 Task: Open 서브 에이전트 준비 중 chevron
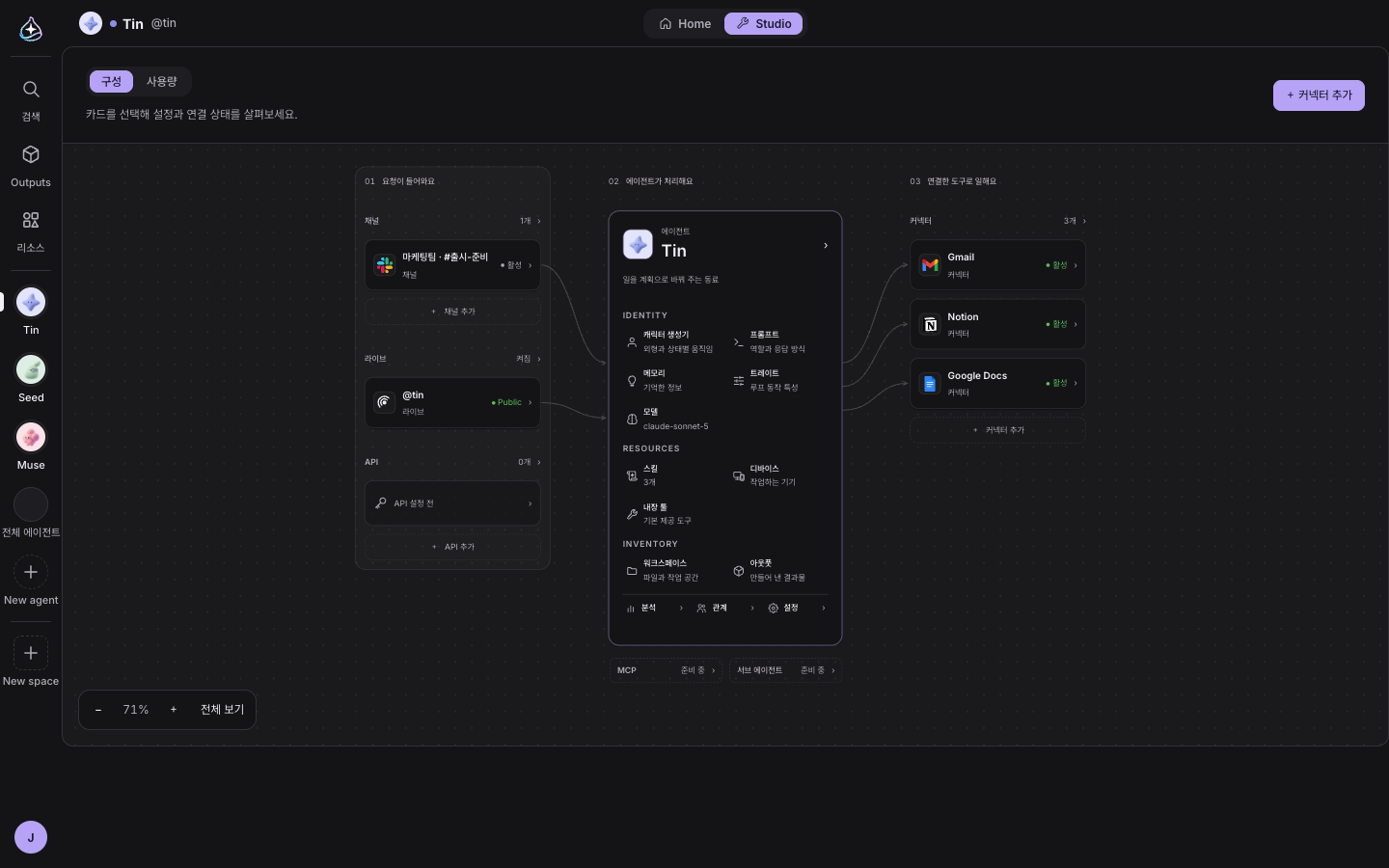[x=833, y=670]
